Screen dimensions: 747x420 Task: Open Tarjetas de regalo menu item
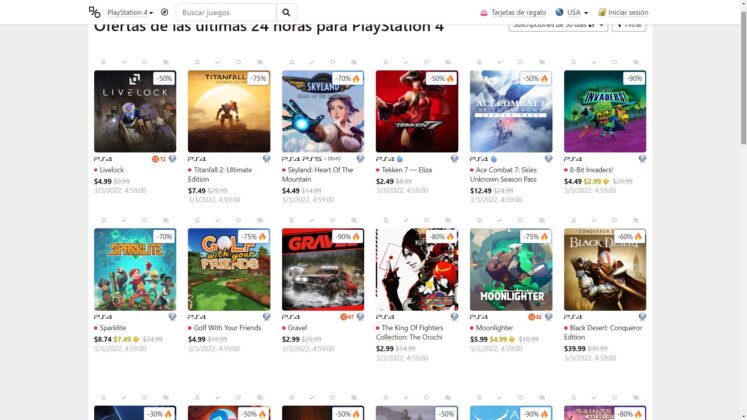point(513,12)
